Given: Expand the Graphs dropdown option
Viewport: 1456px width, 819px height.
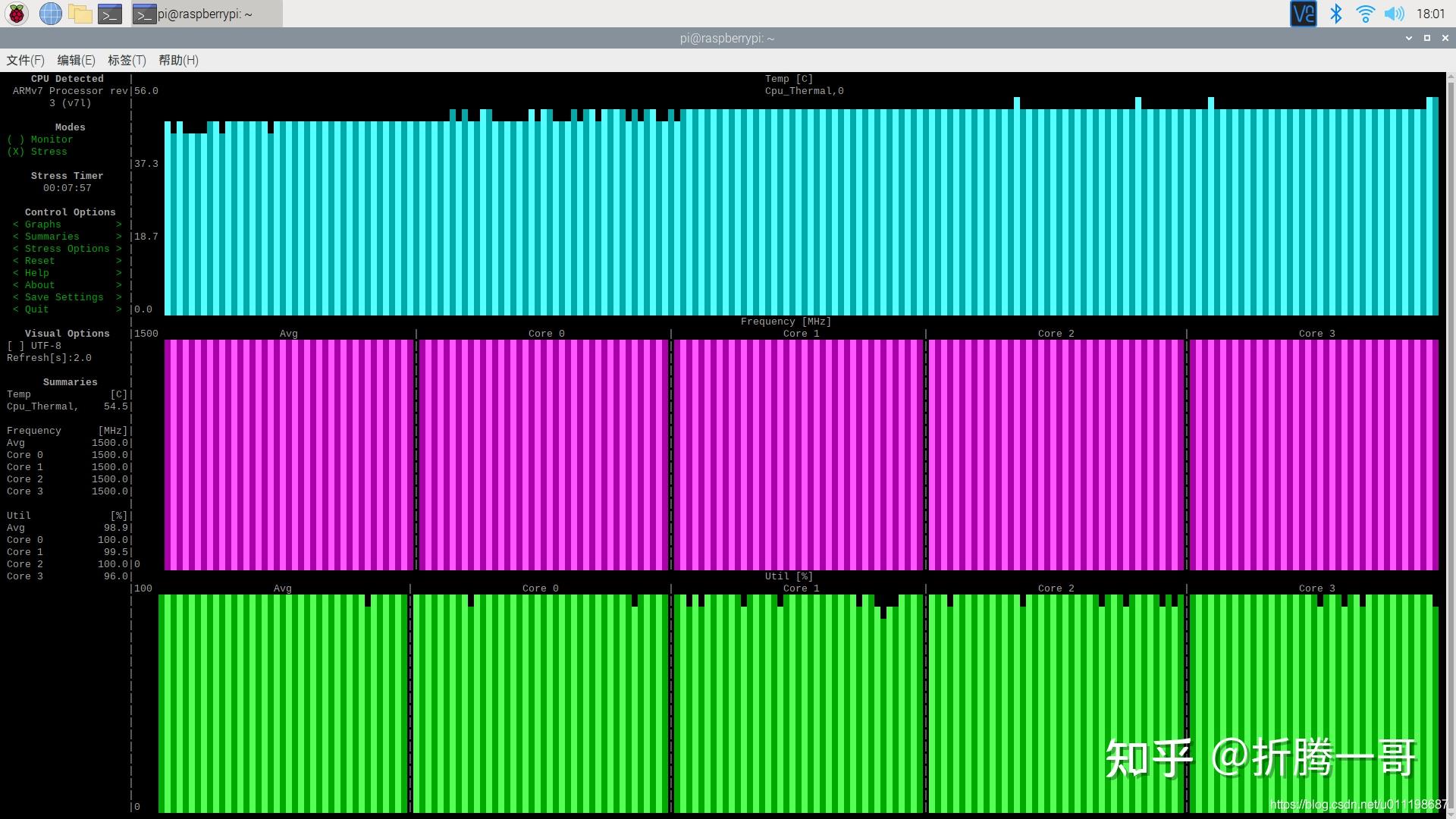Looking at the screenshot, I should [64, 224].
